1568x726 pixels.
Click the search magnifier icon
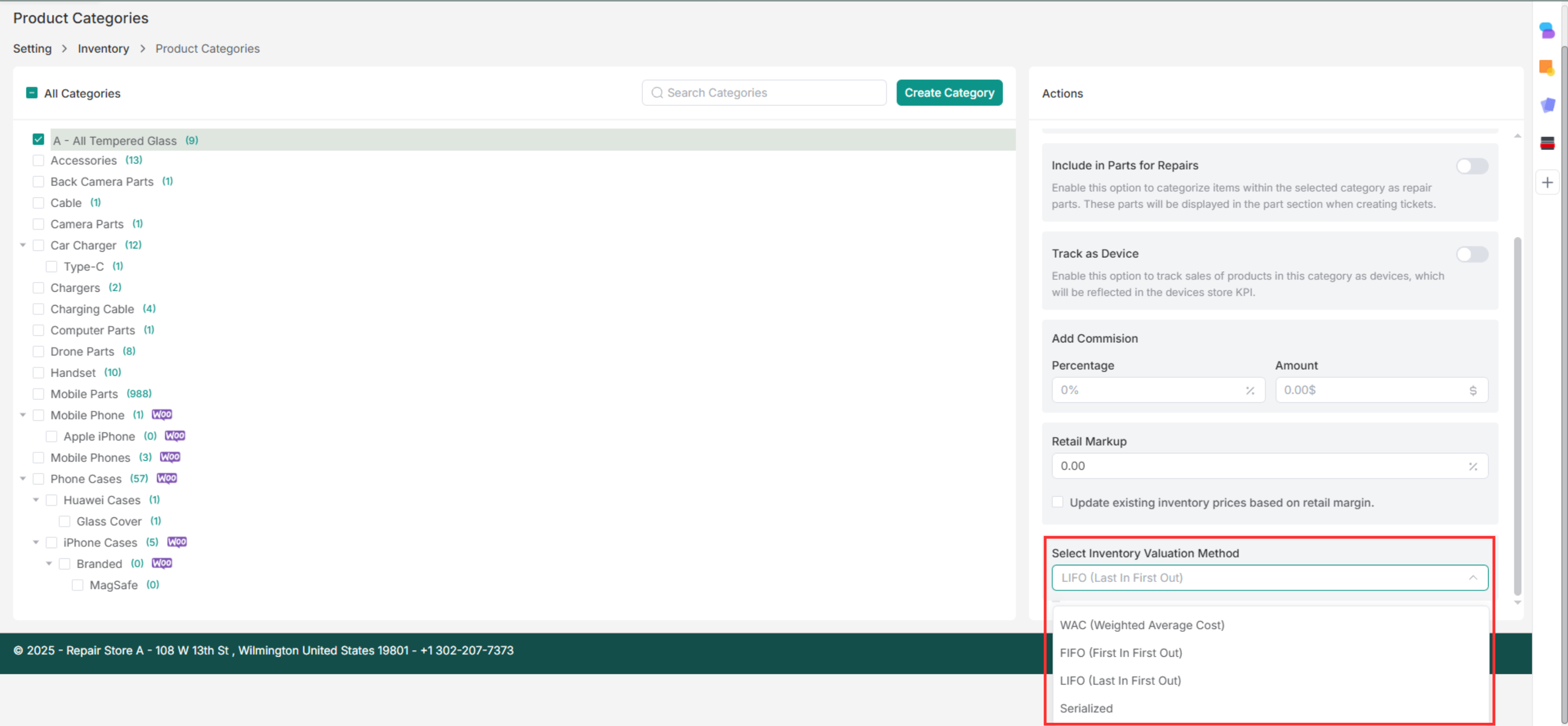[657, 92]
